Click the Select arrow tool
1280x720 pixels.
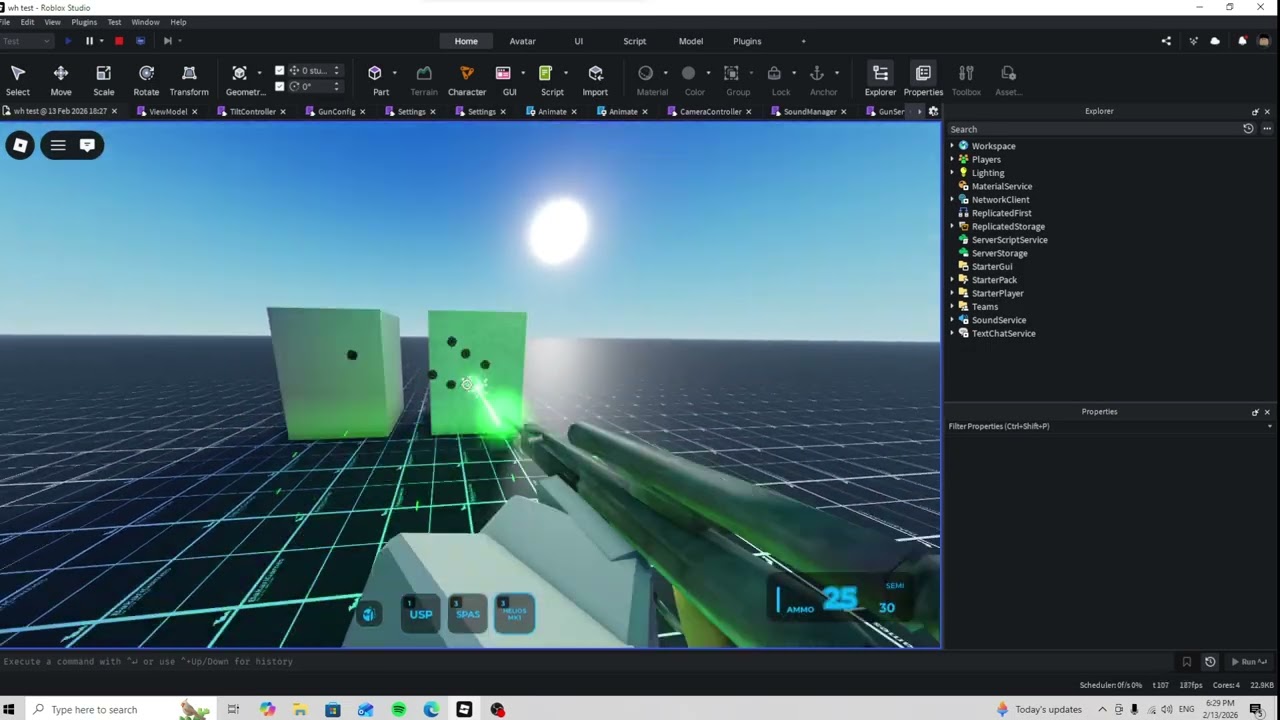[x=18, y=80]
